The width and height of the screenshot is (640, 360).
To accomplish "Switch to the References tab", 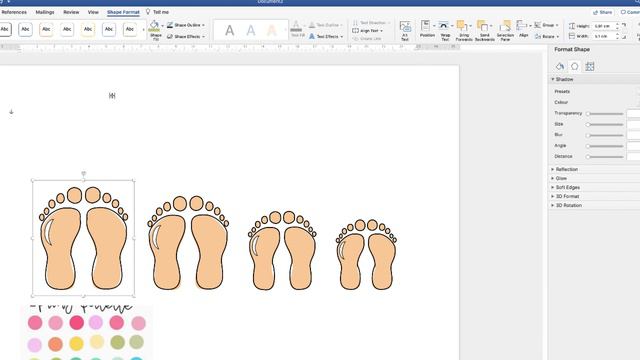I will [14, 12].
